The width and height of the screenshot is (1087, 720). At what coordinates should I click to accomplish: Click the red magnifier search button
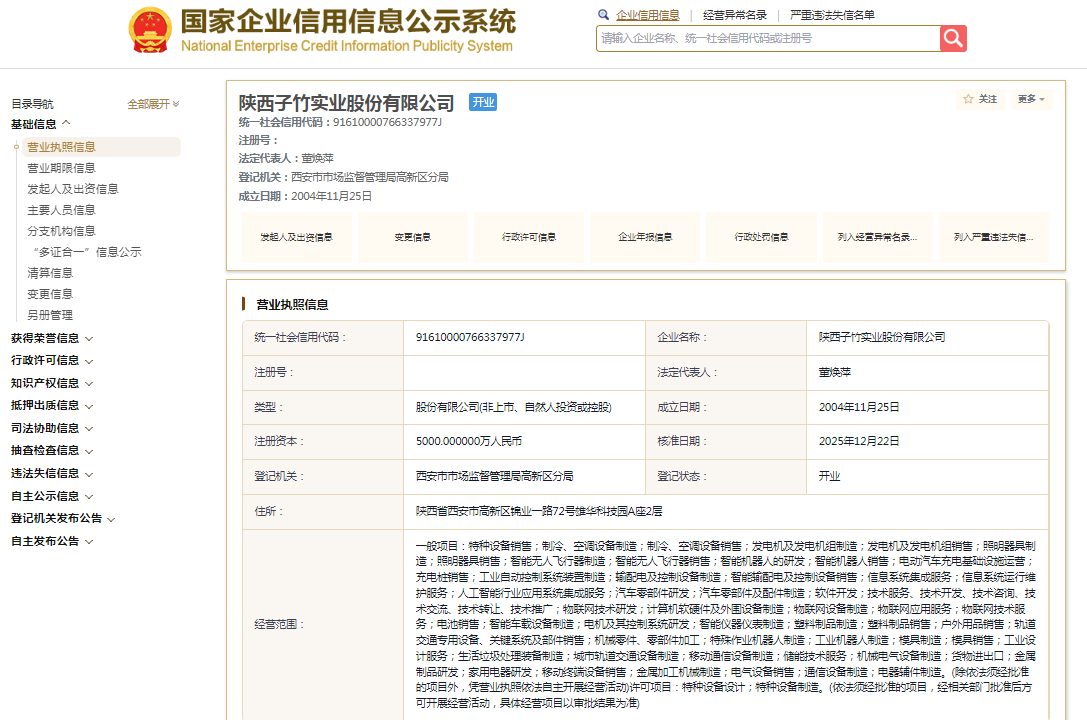(953, 38)
